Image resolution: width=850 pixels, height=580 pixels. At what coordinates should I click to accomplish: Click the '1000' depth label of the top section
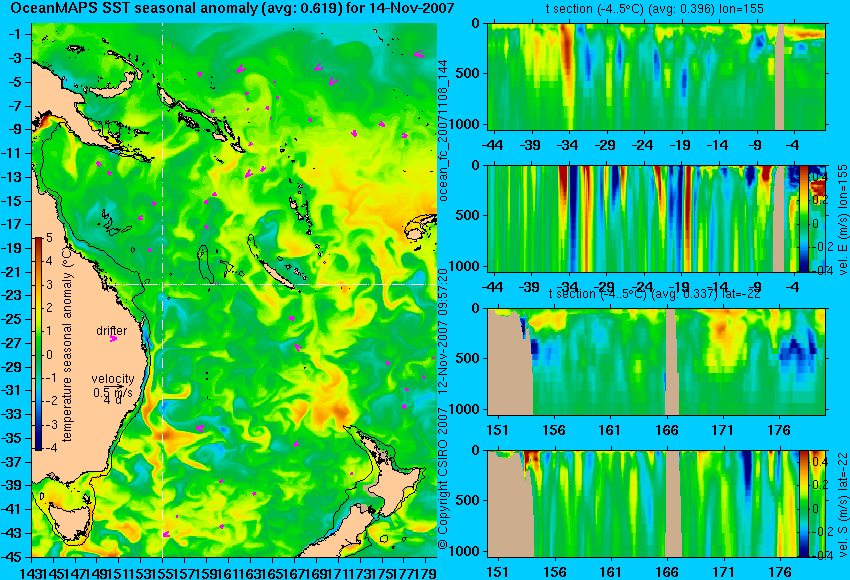click(x=467, y=124)
